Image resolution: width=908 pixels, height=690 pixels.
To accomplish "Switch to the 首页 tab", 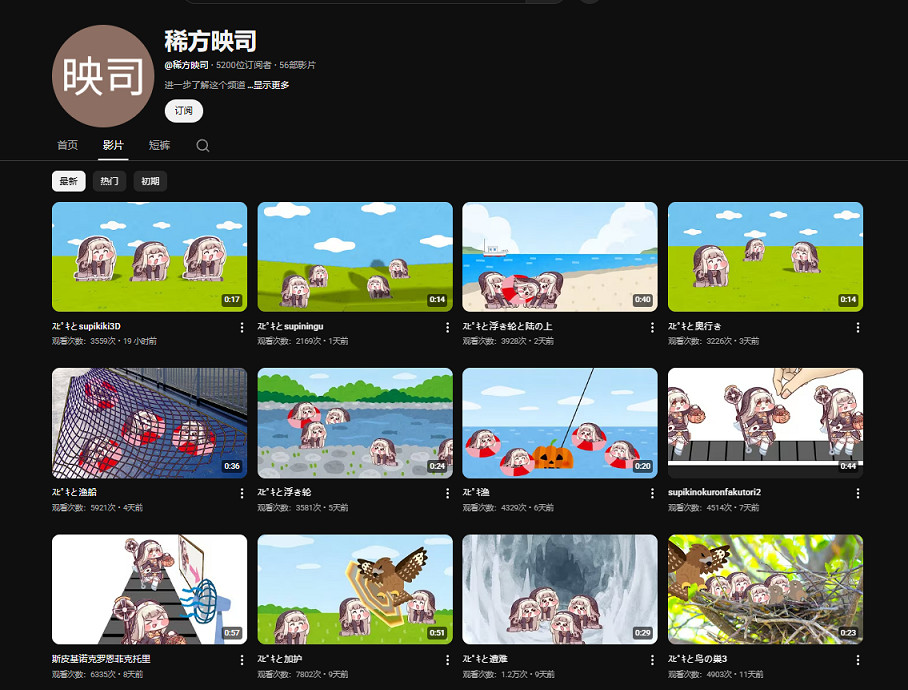I will pyautogui.click(x=66, y=145).
